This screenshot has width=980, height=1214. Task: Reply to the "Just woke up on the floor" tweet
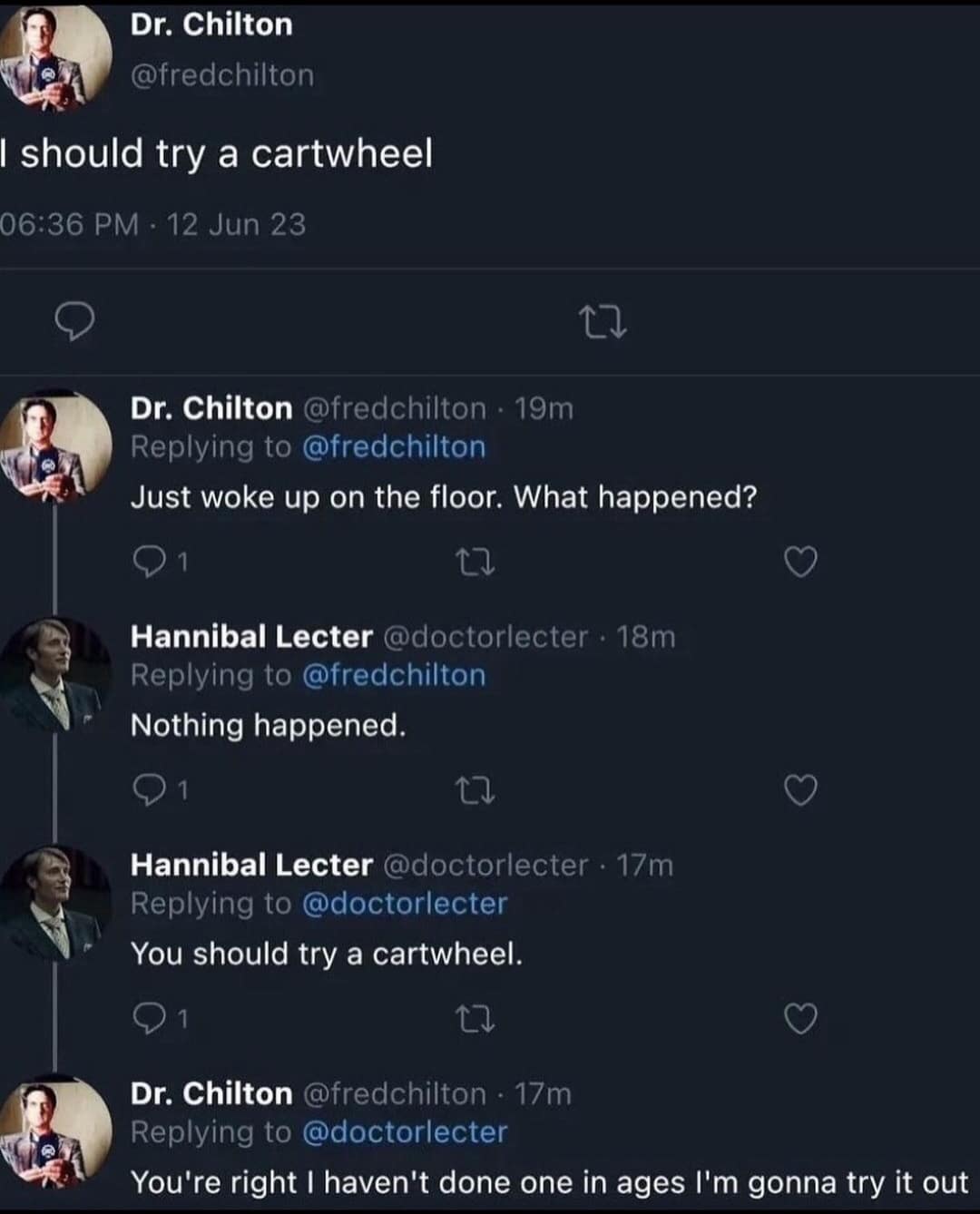[x=147, y=563]
